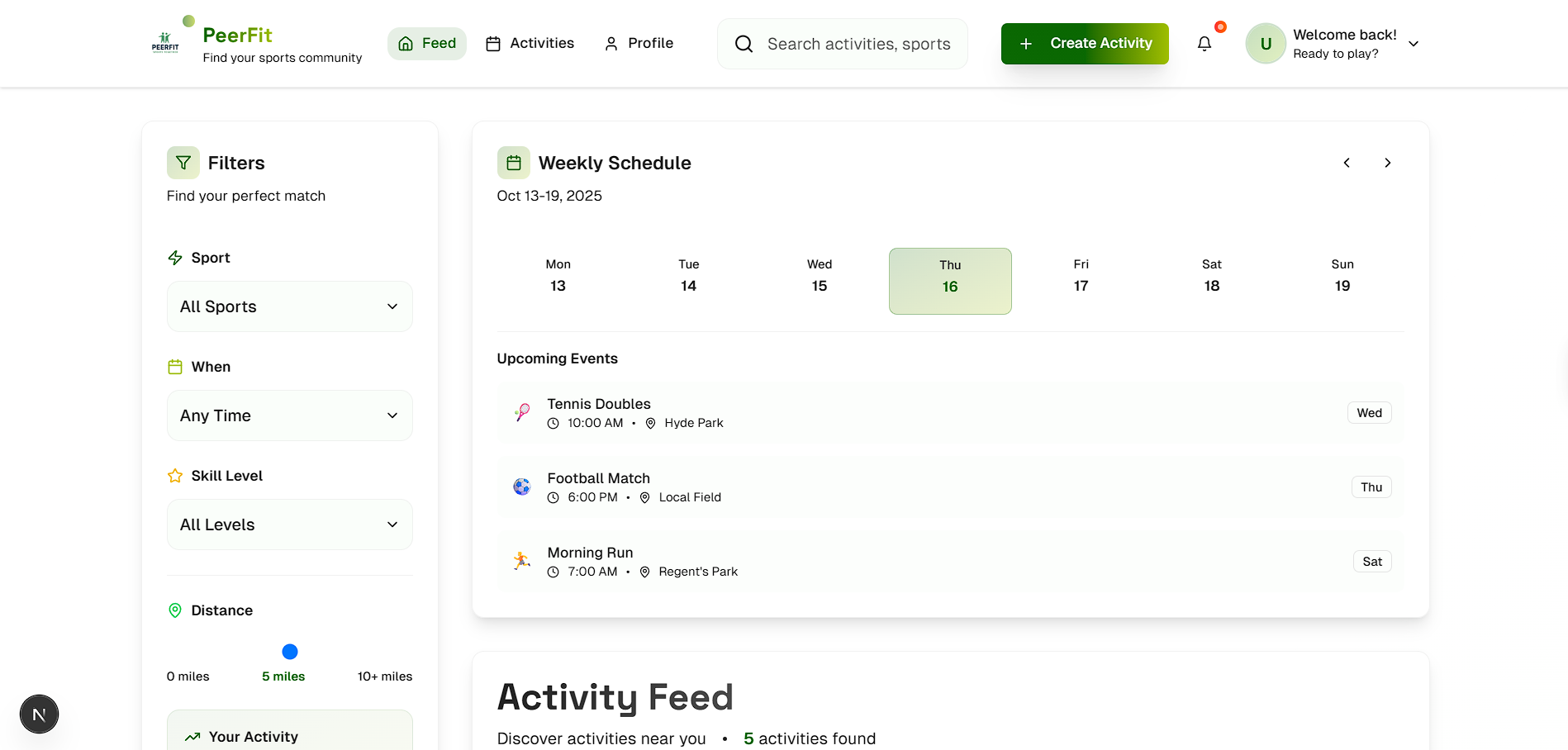Advance to next week with right chevron
The image size is (1568, 750).
[x=1387, y=163]
